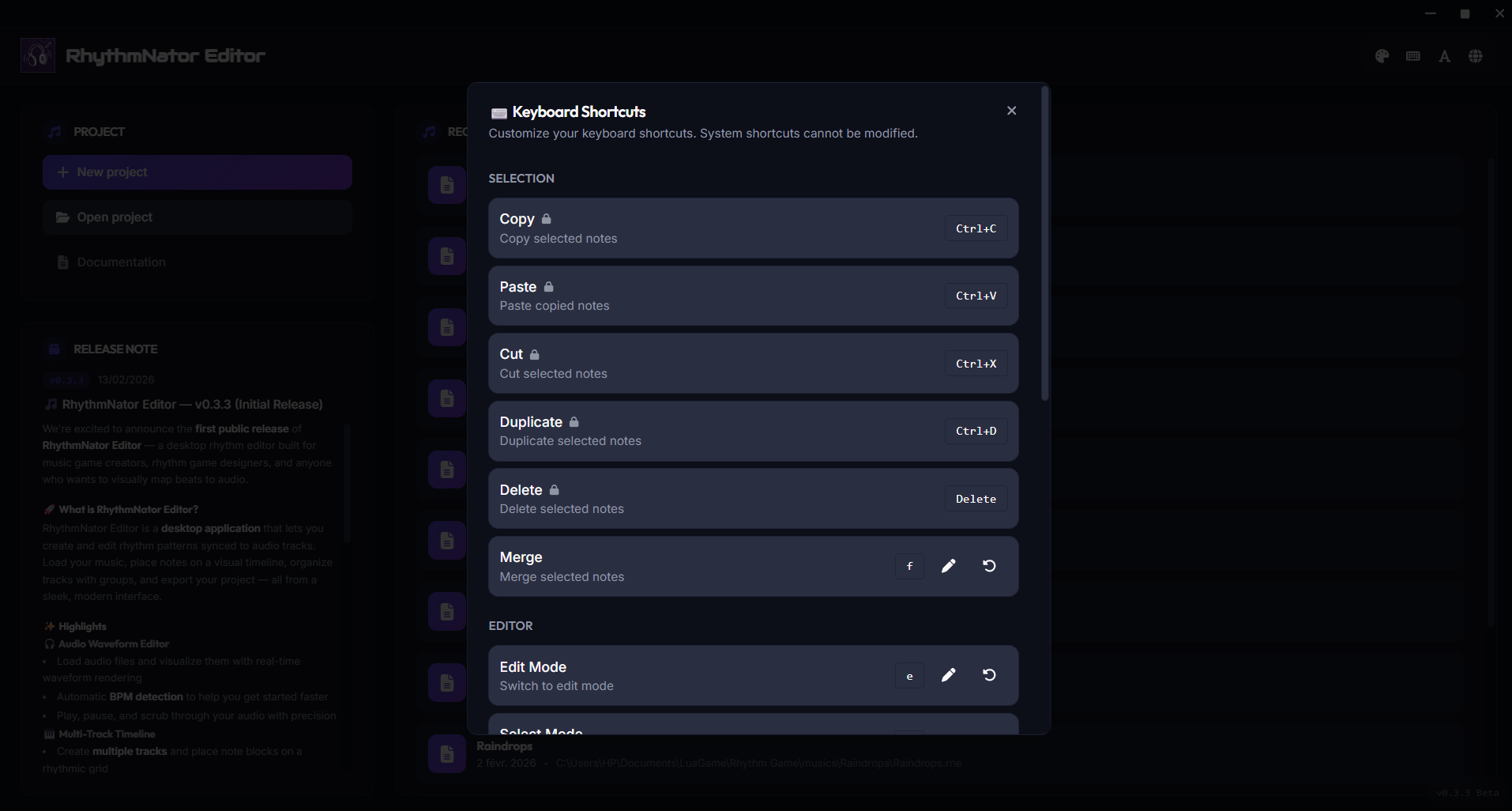Click the Ctrl+C badge for Copy

(976, 228)
